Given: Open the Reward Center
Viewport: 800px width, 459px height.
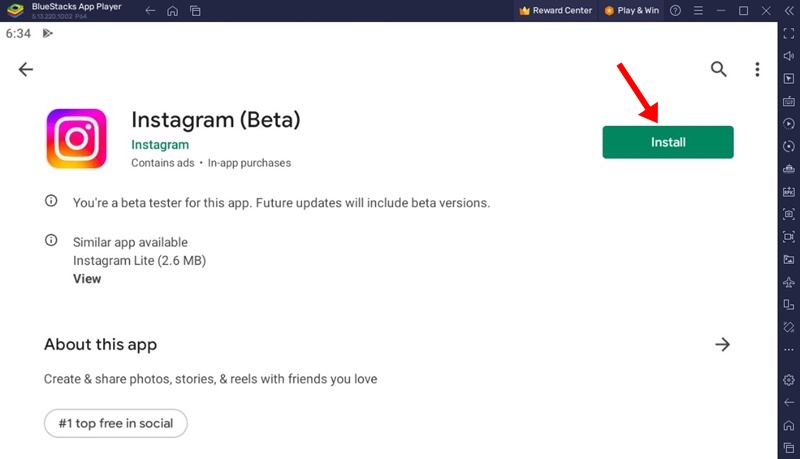Looking at the screenshot, I should [556, 10].
